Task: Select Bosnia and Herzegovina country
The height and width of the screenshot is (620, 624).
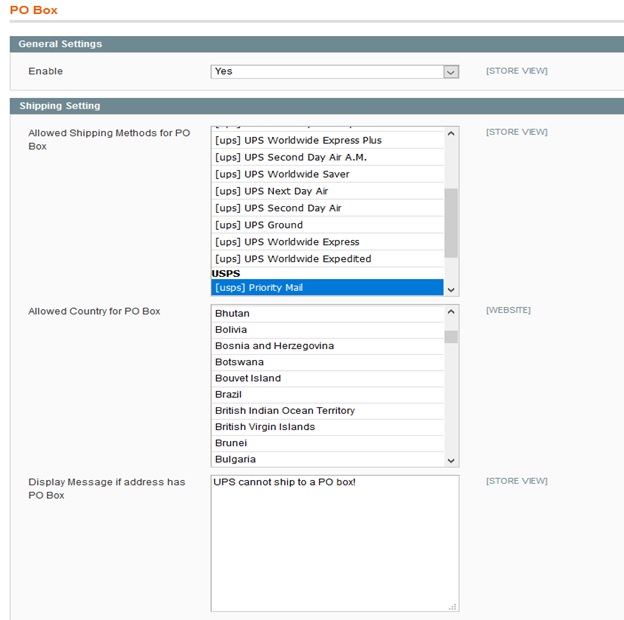Action: (328, 346)
